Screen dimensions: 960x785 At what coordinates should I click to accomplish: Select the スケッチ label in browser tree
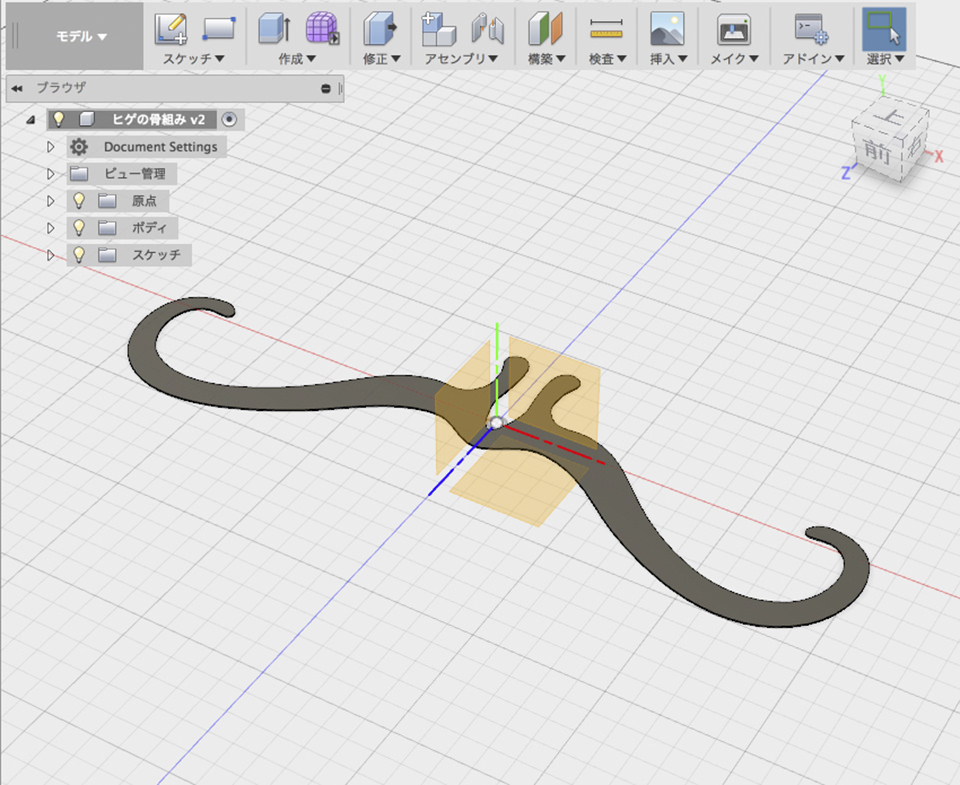[x=157, y=255]
